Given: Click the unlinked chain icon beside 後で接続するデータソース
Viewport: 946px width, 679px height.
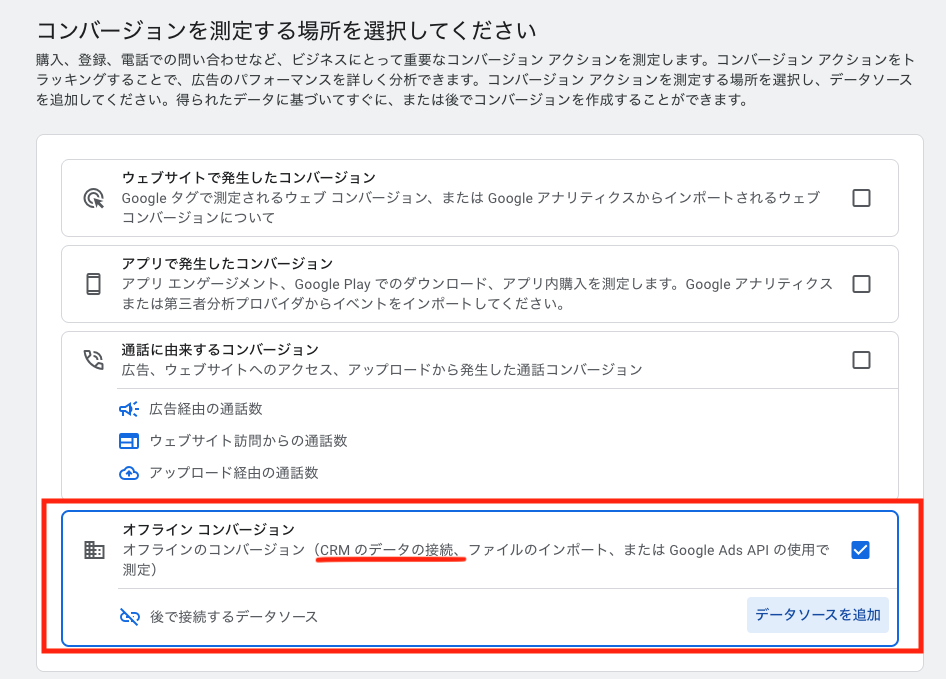Looking at the screenshot, I should tap(129, 616).
